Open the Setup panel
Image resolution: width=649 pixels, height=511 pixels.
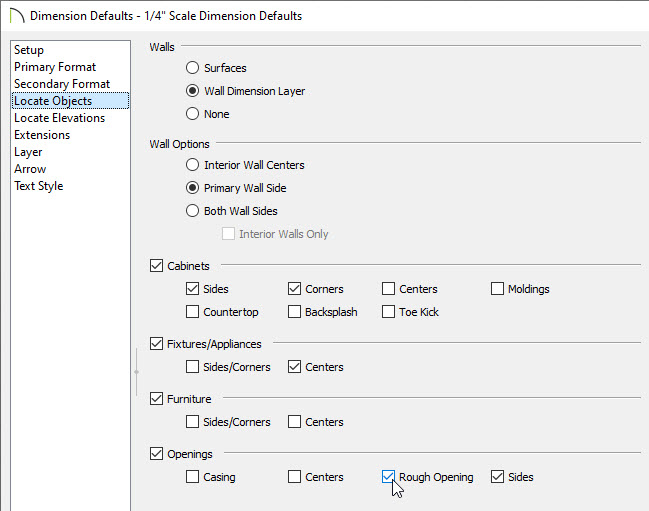29,50
